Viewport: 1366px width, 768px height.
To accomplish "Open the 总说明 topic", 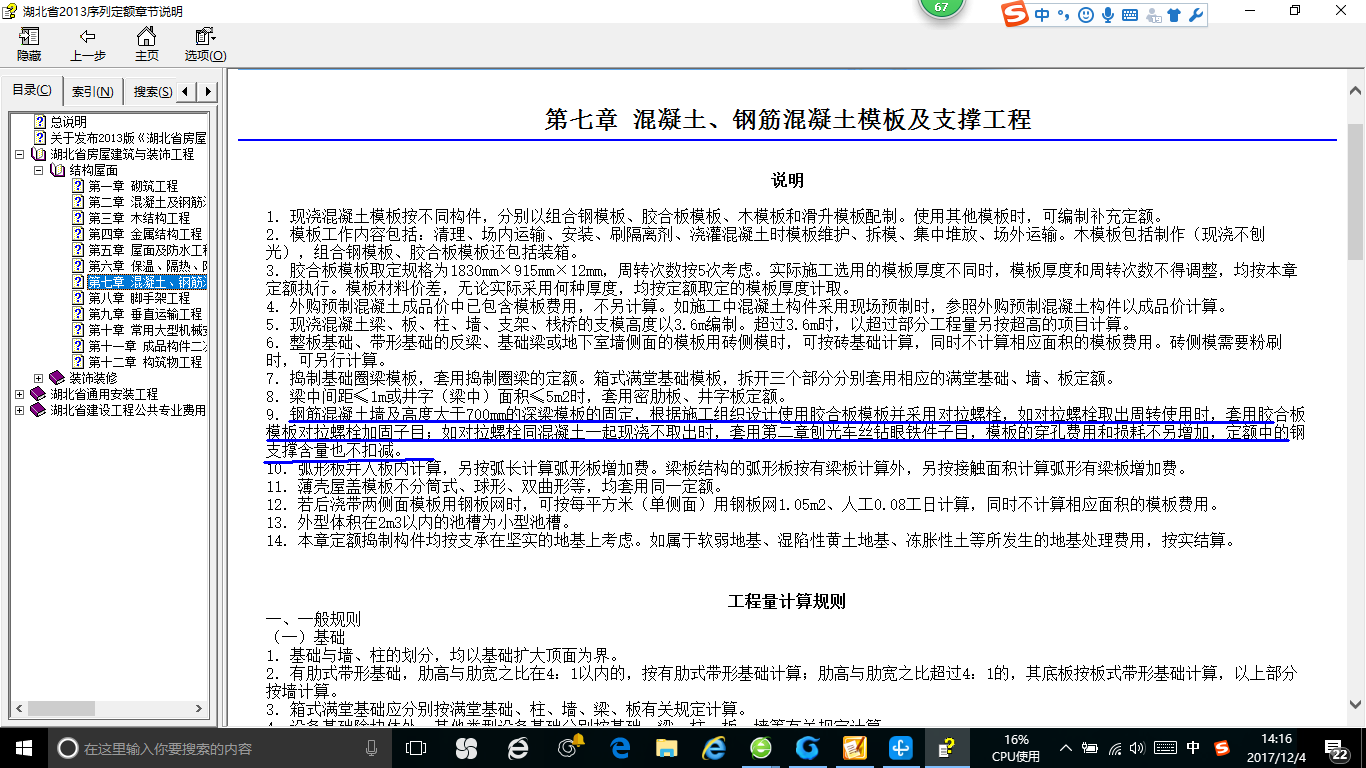I will pyautogui.click(x=68, y=122).
